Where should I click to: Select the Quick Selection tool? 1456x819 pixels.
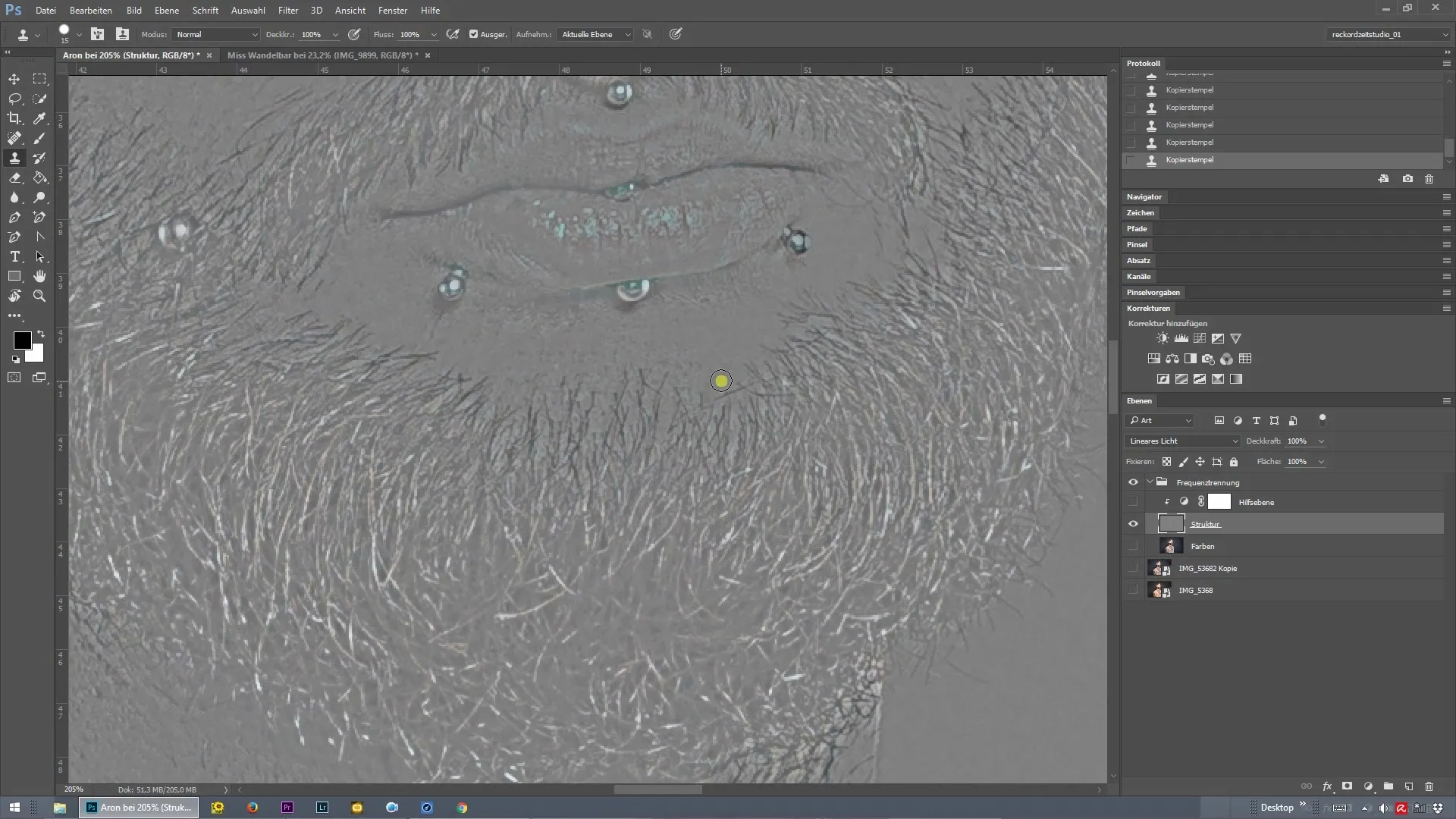39,99
